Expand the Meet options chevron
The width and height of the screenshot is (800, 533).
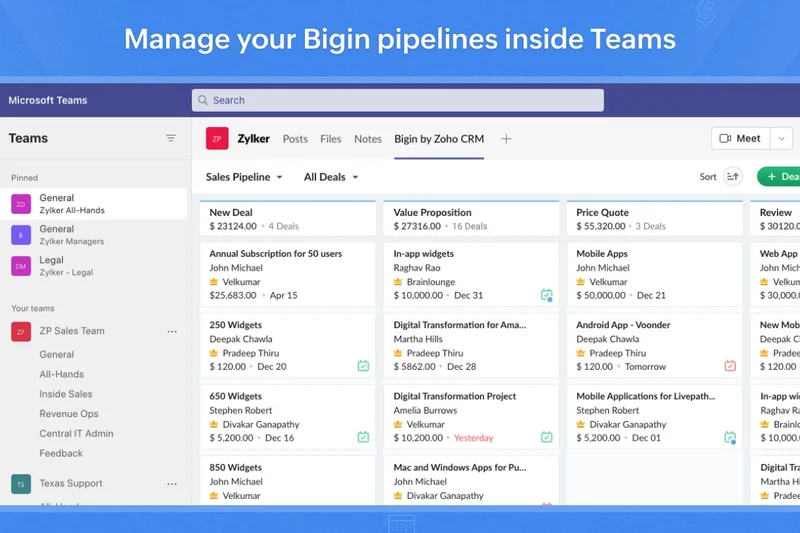(x=781, y=138)
